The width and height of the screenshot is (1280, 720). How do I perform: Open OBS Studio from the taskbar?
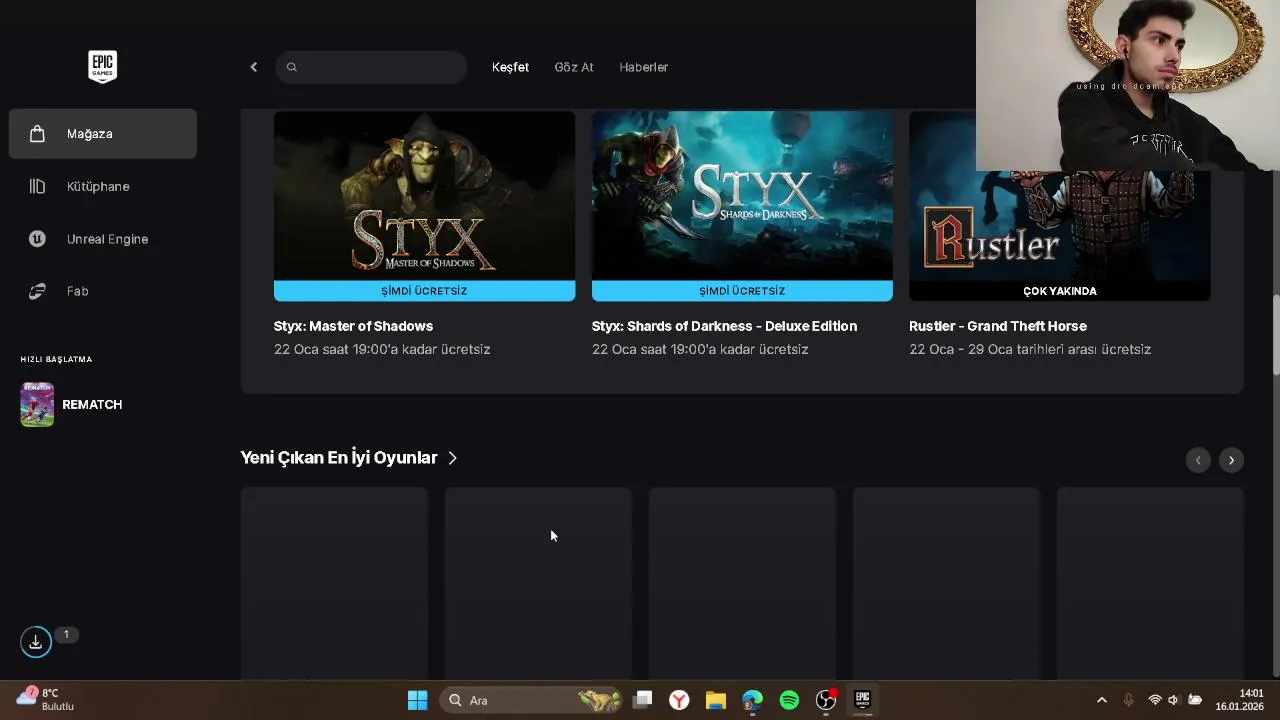click(x=826, y=700)
